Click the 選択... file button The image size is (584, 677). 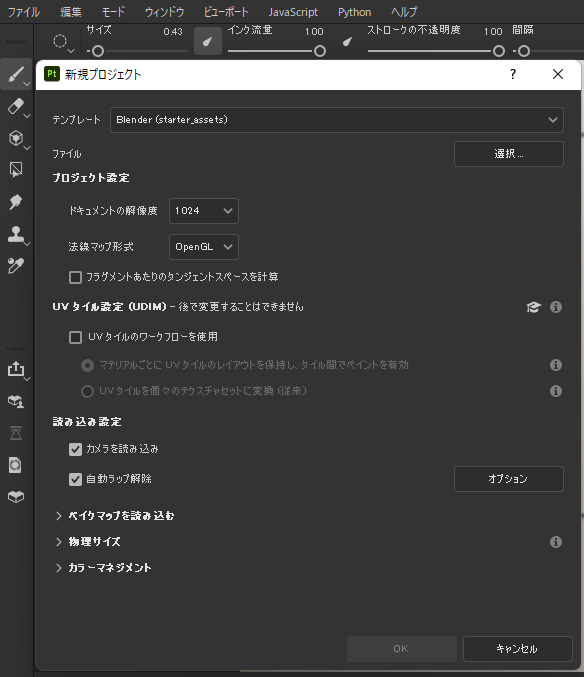[509, 154]
